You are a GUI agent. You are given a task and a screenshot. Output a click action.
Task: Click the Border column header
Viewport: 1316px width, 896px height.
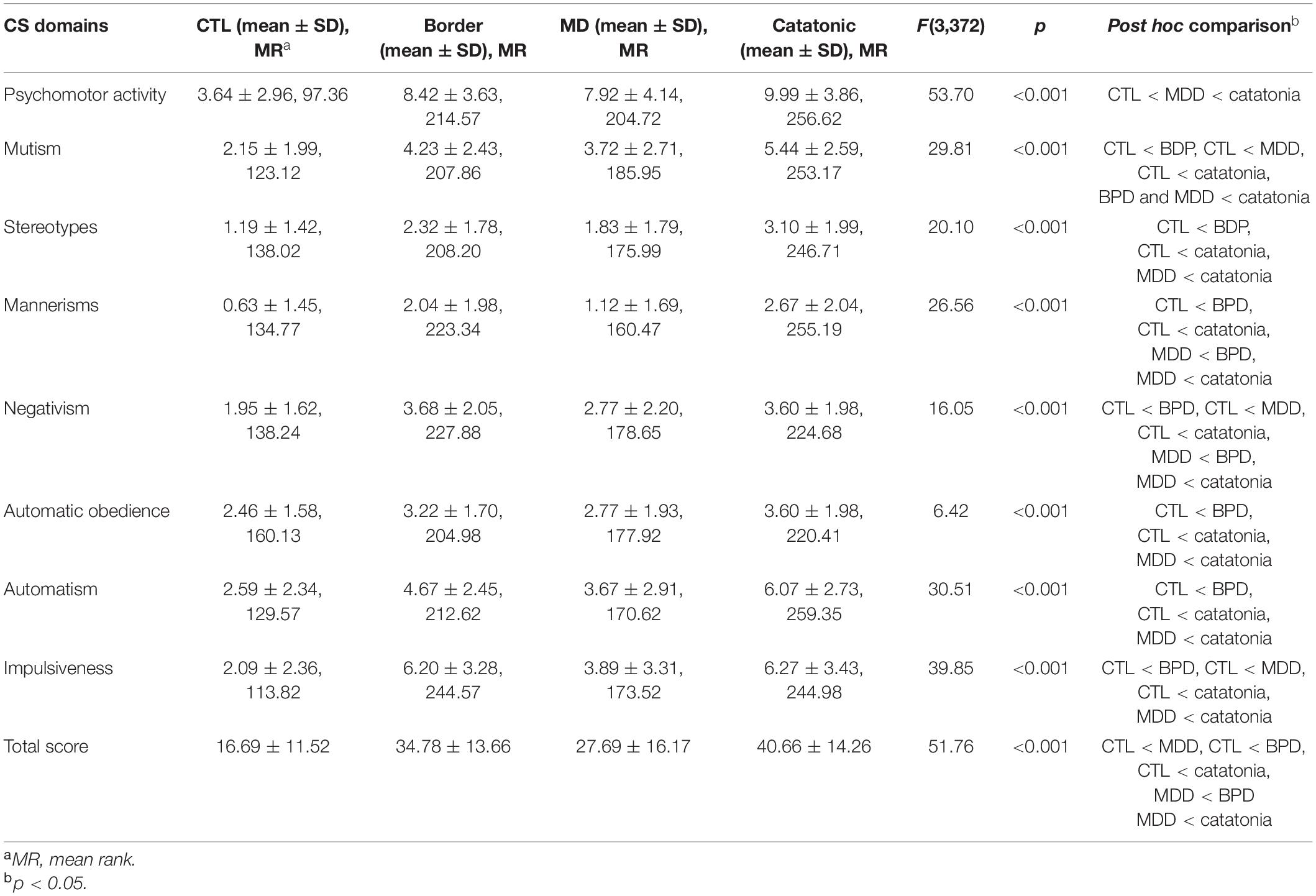[453, 39]
